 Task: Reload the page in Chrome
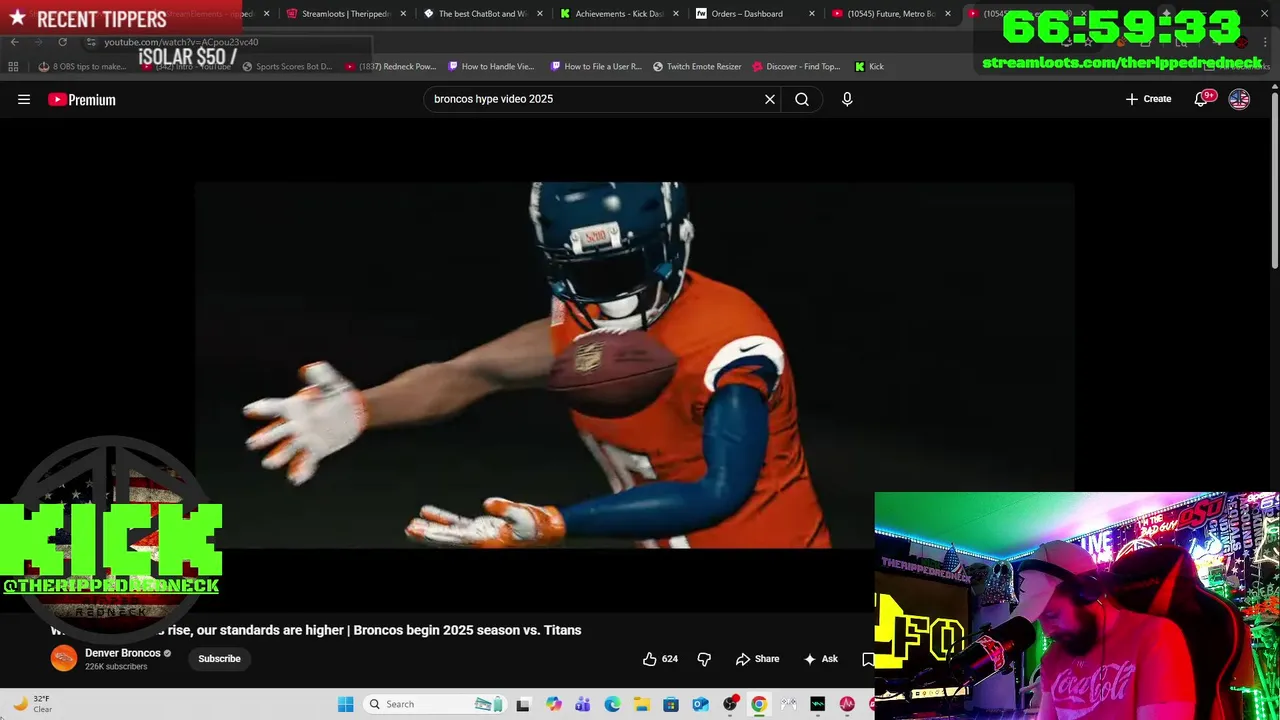click(x=62, y=42)
